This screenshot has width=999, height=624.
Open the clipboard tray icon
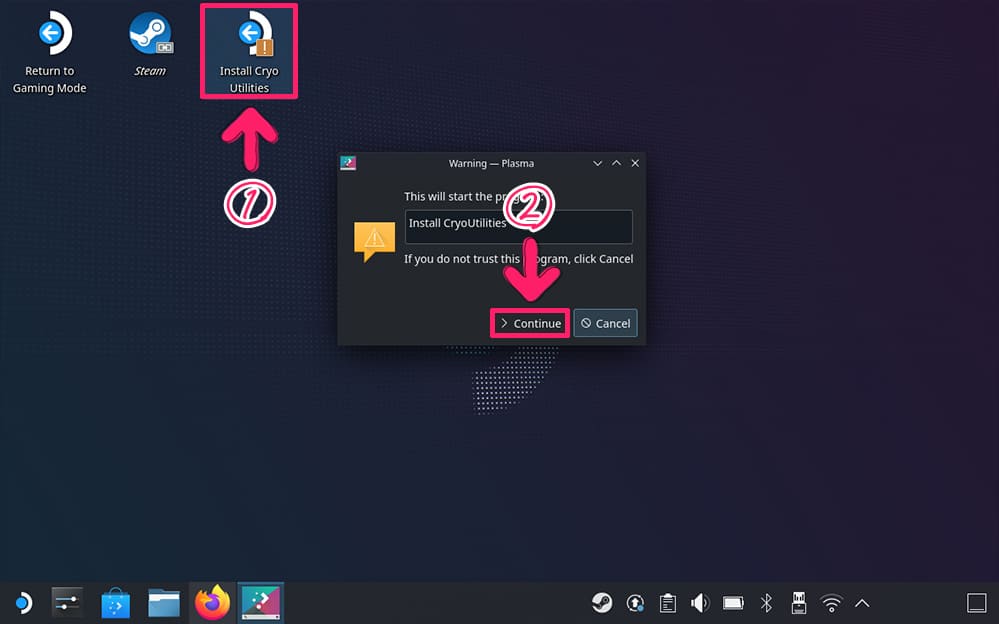click(668, 602)
